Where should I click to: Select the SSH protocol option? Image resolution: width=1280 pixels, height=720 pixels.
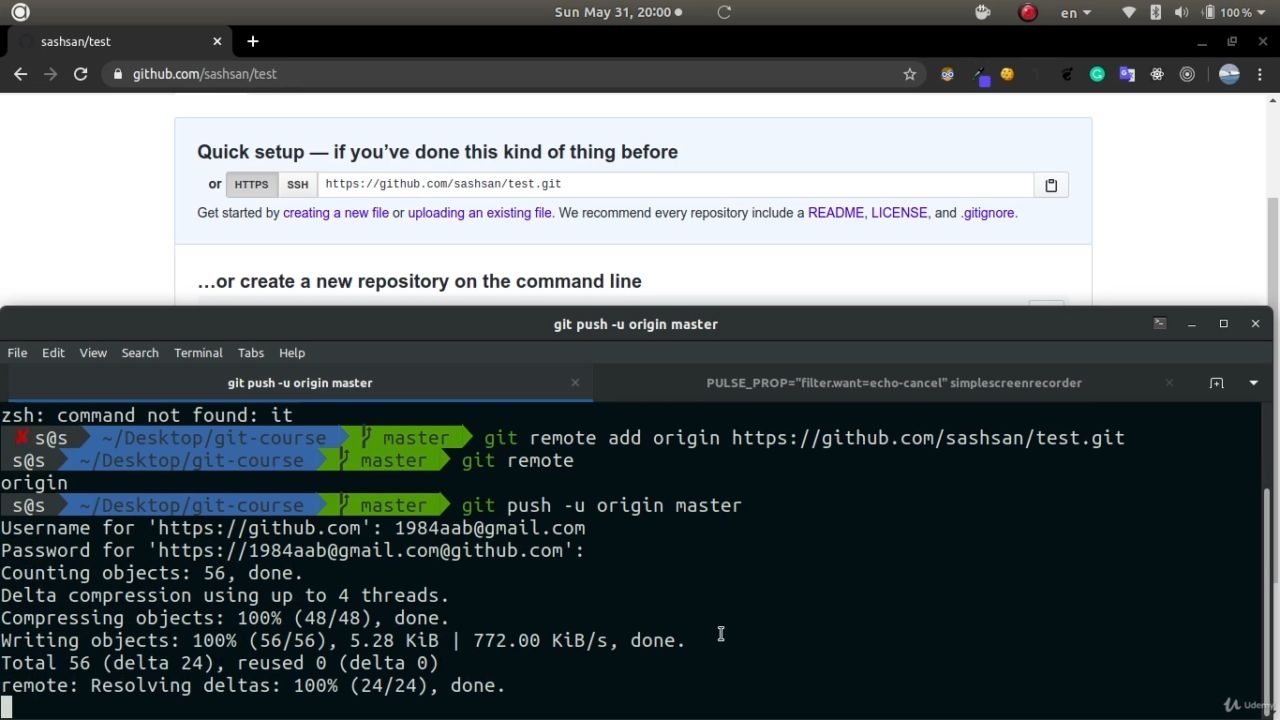(297, 185)
